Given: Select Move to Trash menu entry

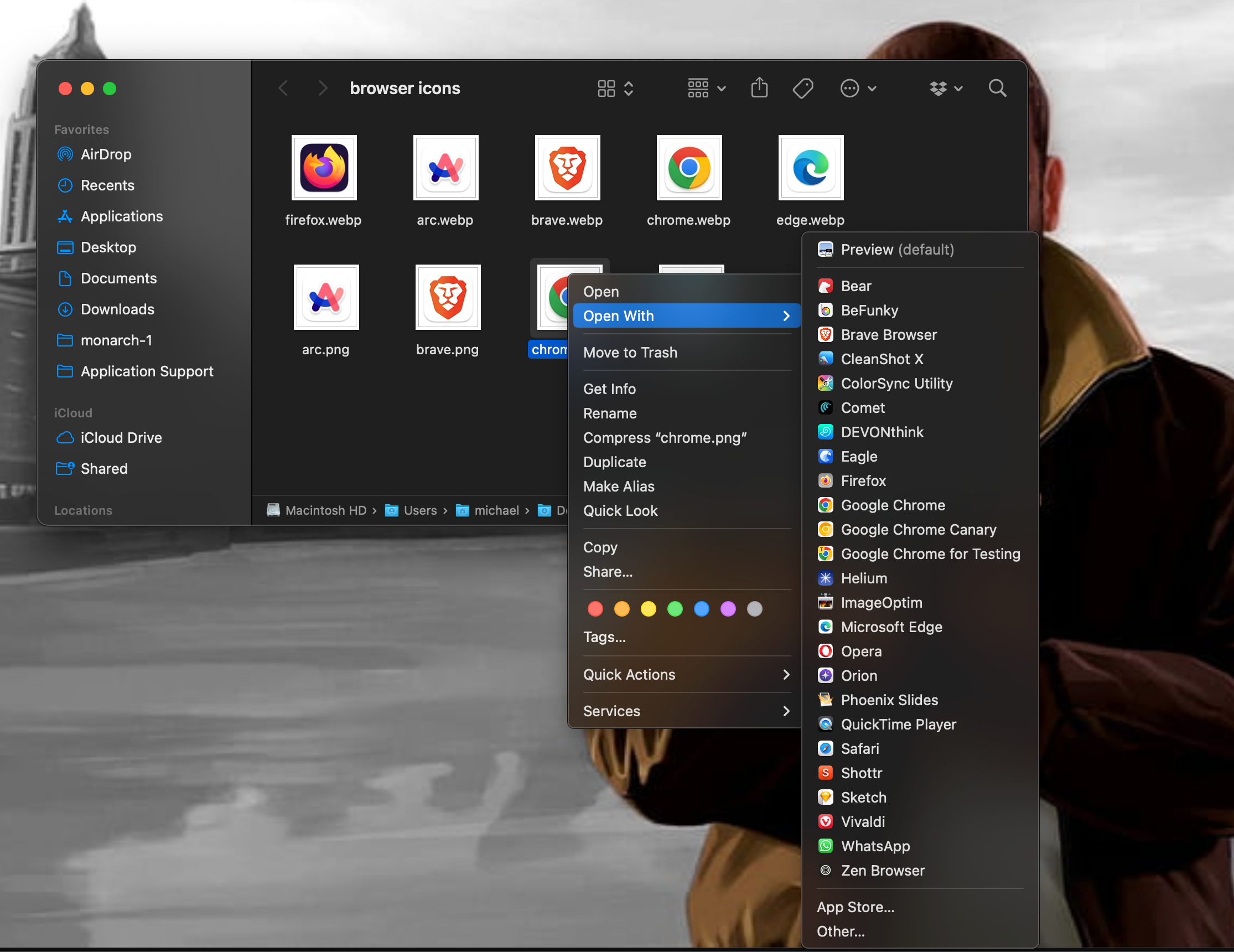Looking at the screenshot, I should pos(629,352).
